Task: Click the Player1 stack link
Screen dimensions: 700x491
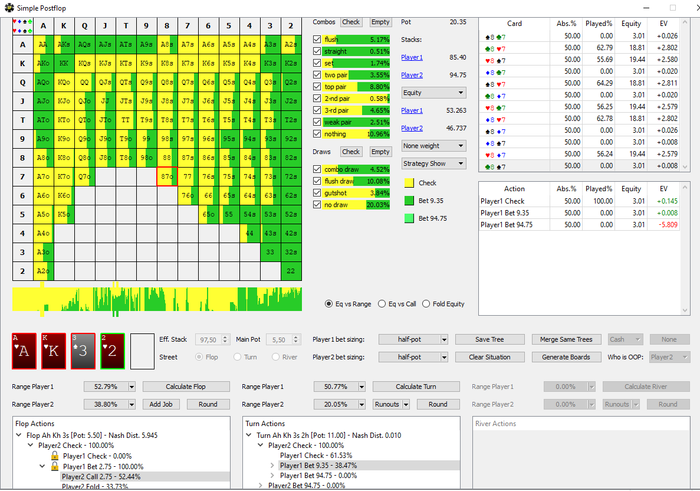Action: tap(412, 58)
